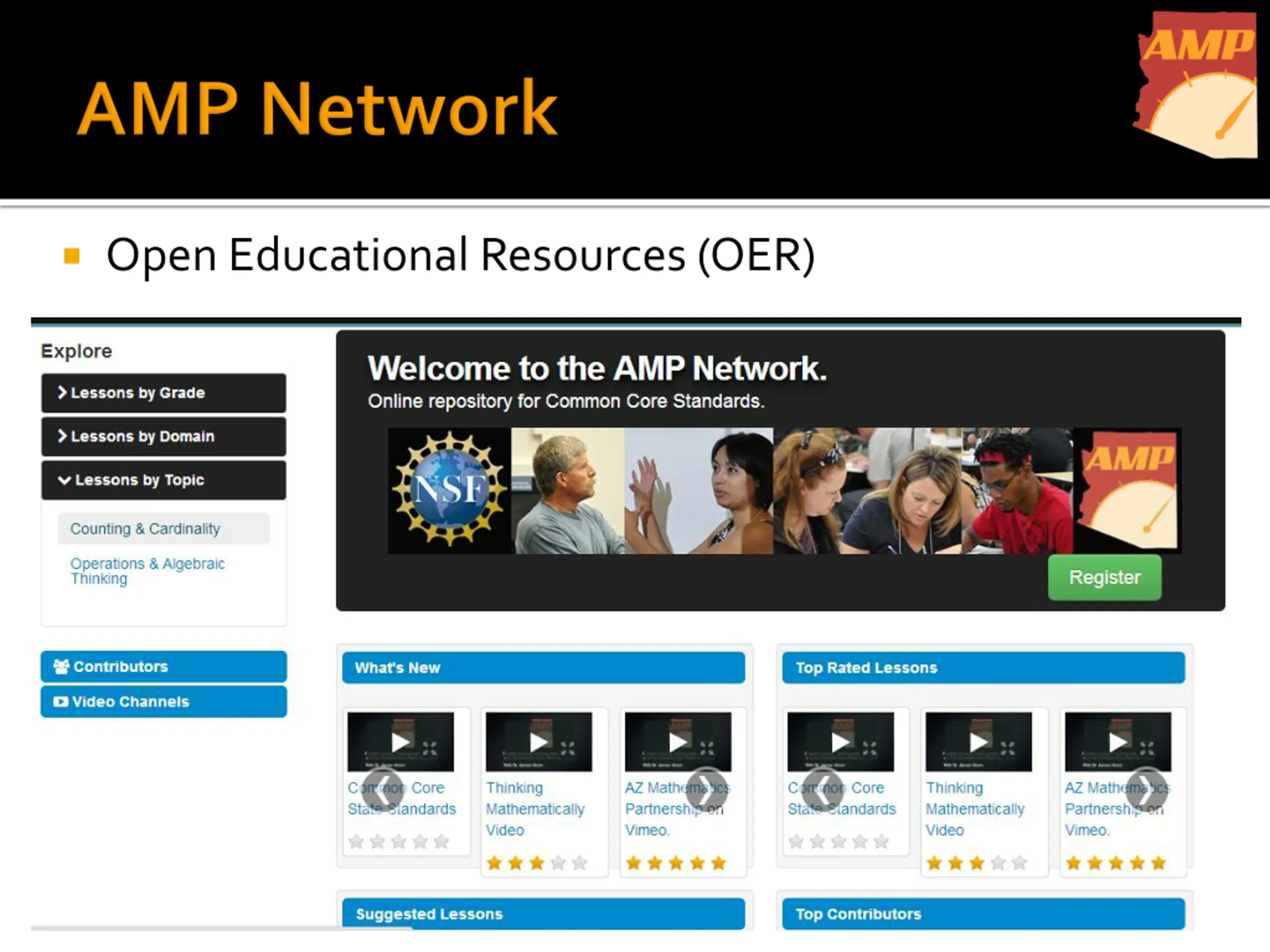This screenshot has width=1270, height=952.
Task: Click the Suggested Lessons header
Action: click(544, 914)
